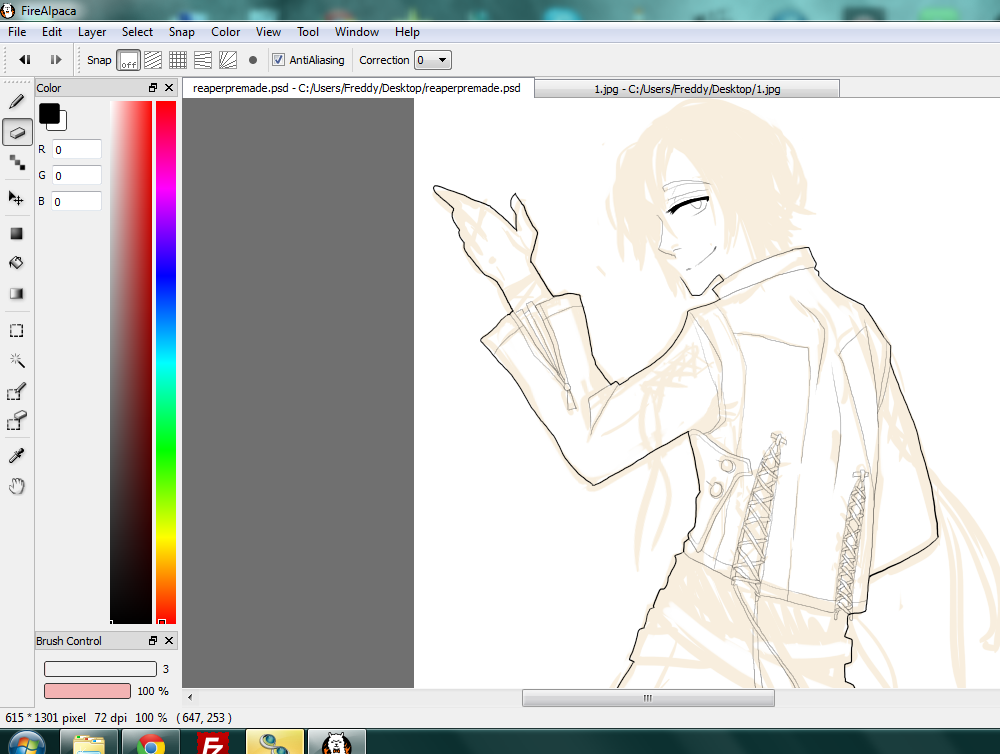Select the Select Eraser tool

tap(17, 420)
